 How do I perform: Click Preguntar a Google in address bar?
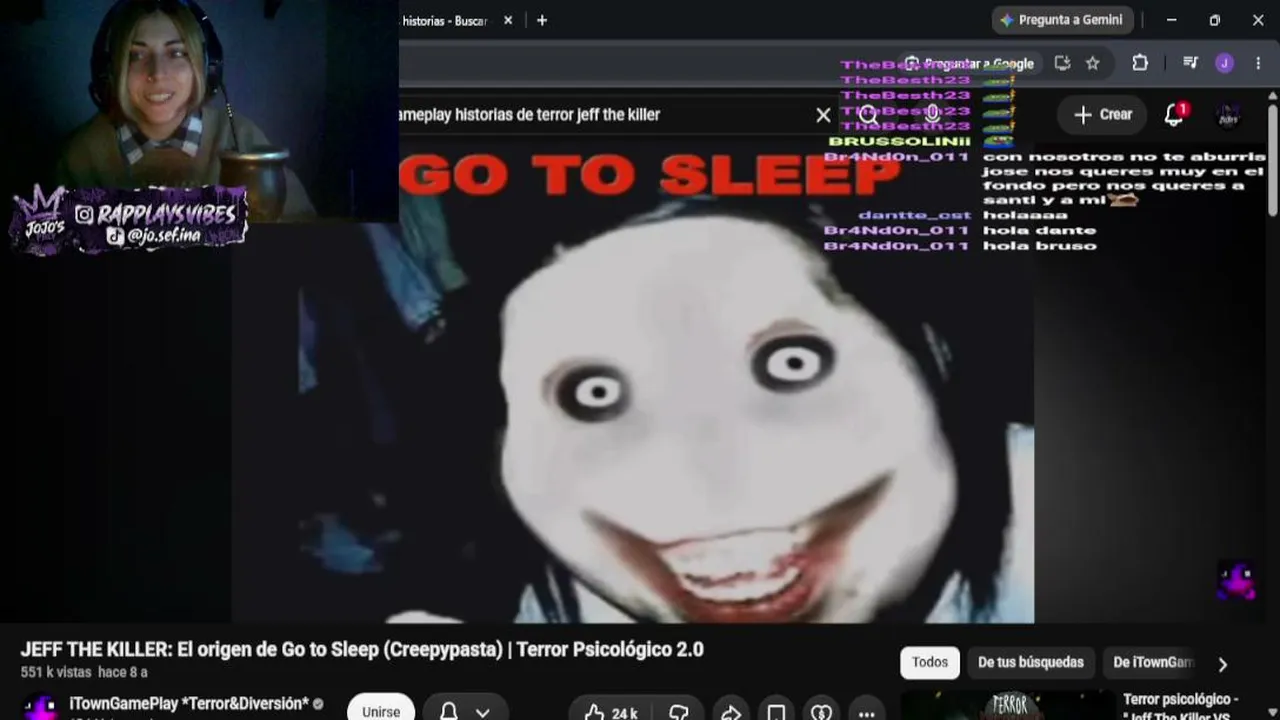tap(969, 63)
